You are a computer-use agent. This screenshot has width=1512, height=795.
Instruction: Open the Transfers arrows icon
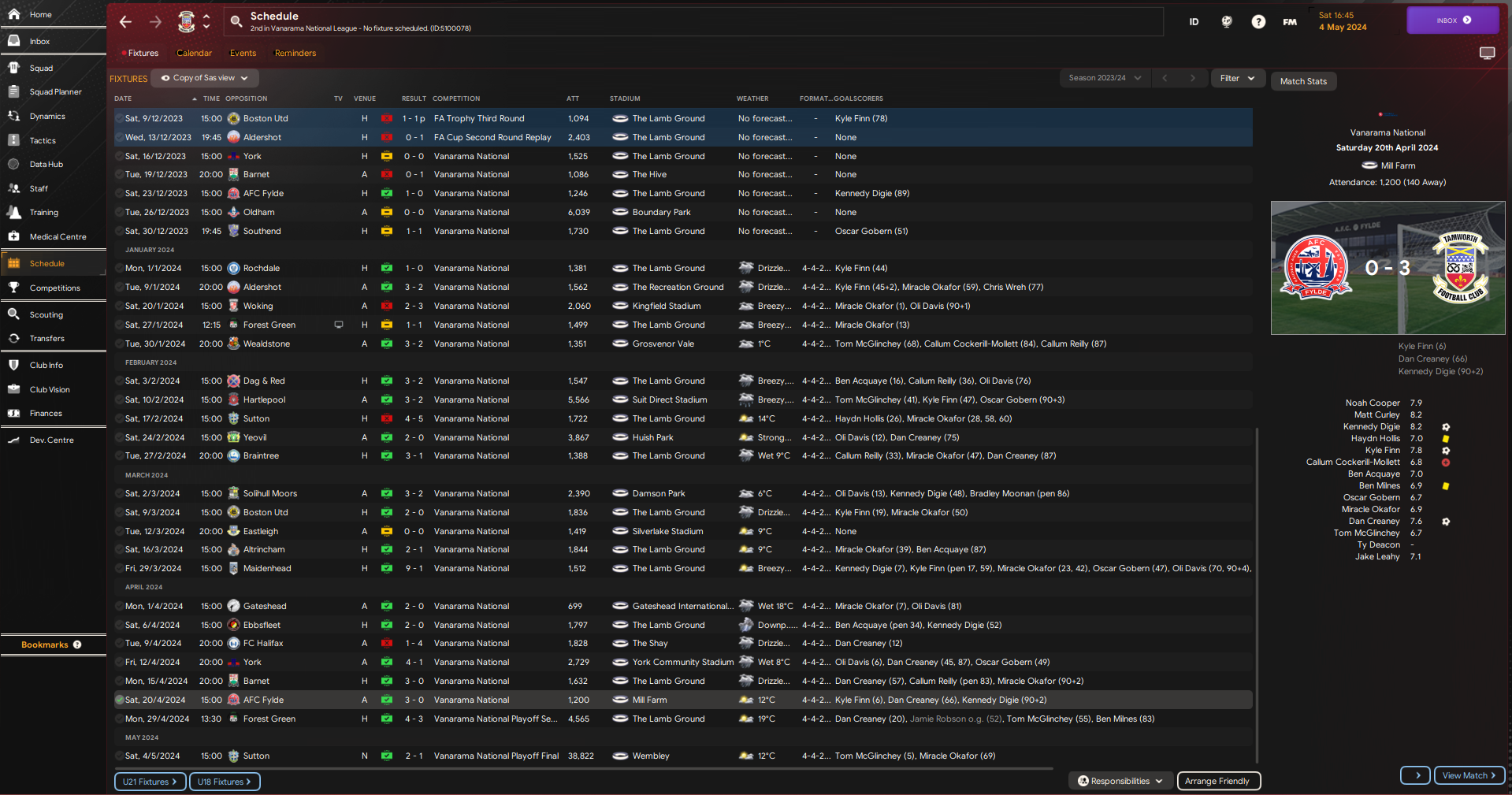click(x=13, y=338)
